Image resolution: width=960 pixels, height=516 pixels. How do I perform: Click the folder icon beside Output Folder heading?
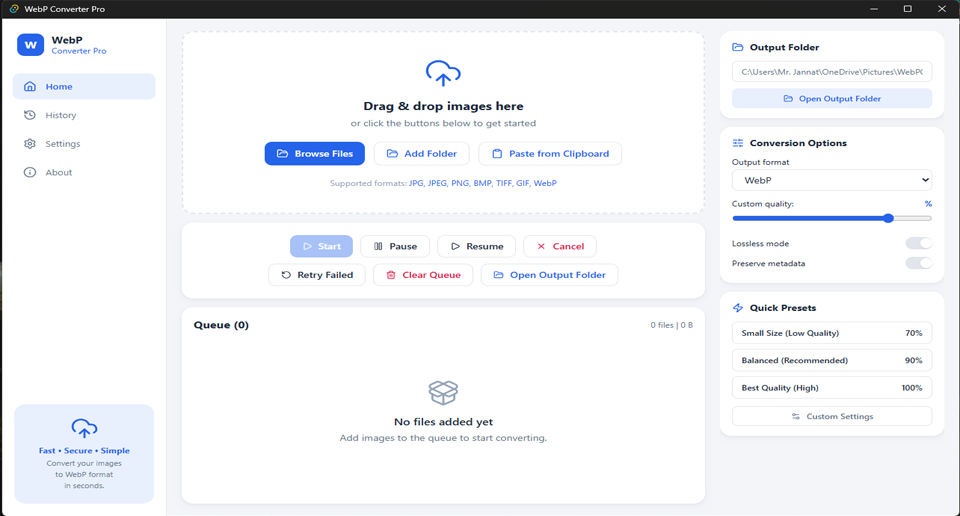(x=738, y=47)
